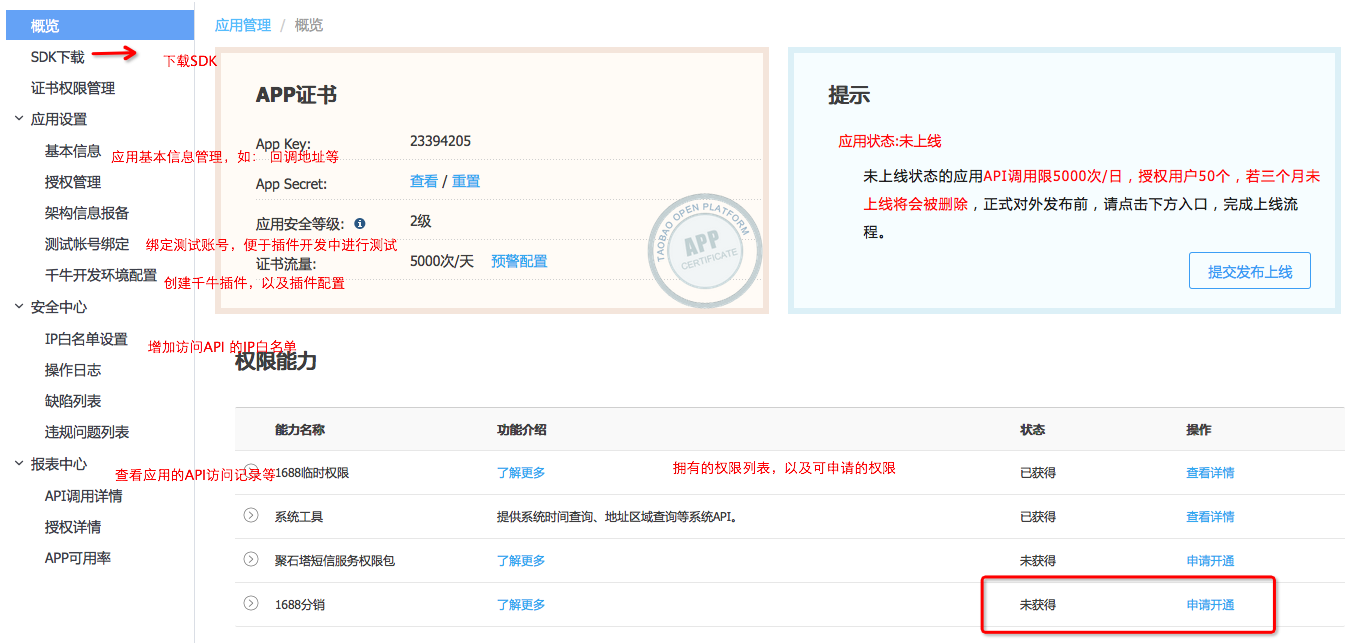Click the APP证书 card heading
This screenshot has width=1348, height=643.
[296, 95]
